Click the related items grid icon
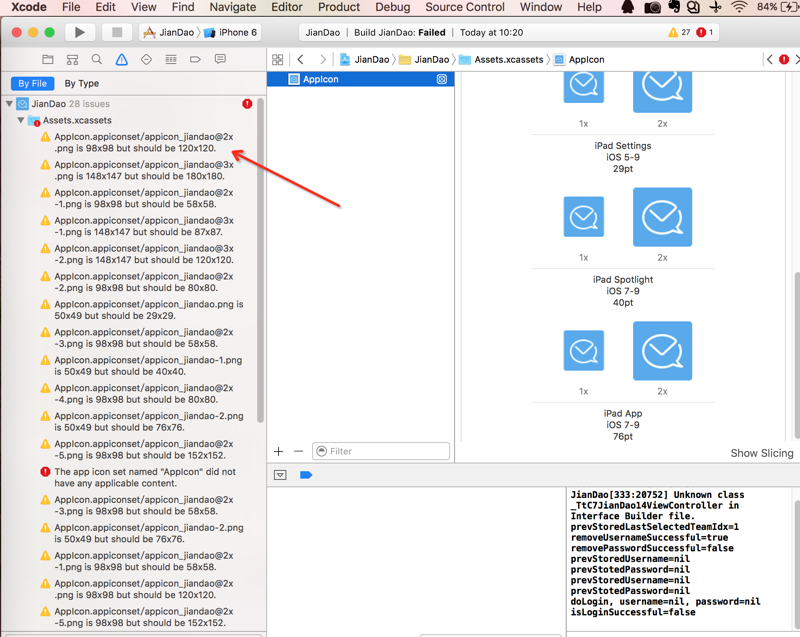The height and width of the screenshot is (637, 800). click(x=278, y=60)
